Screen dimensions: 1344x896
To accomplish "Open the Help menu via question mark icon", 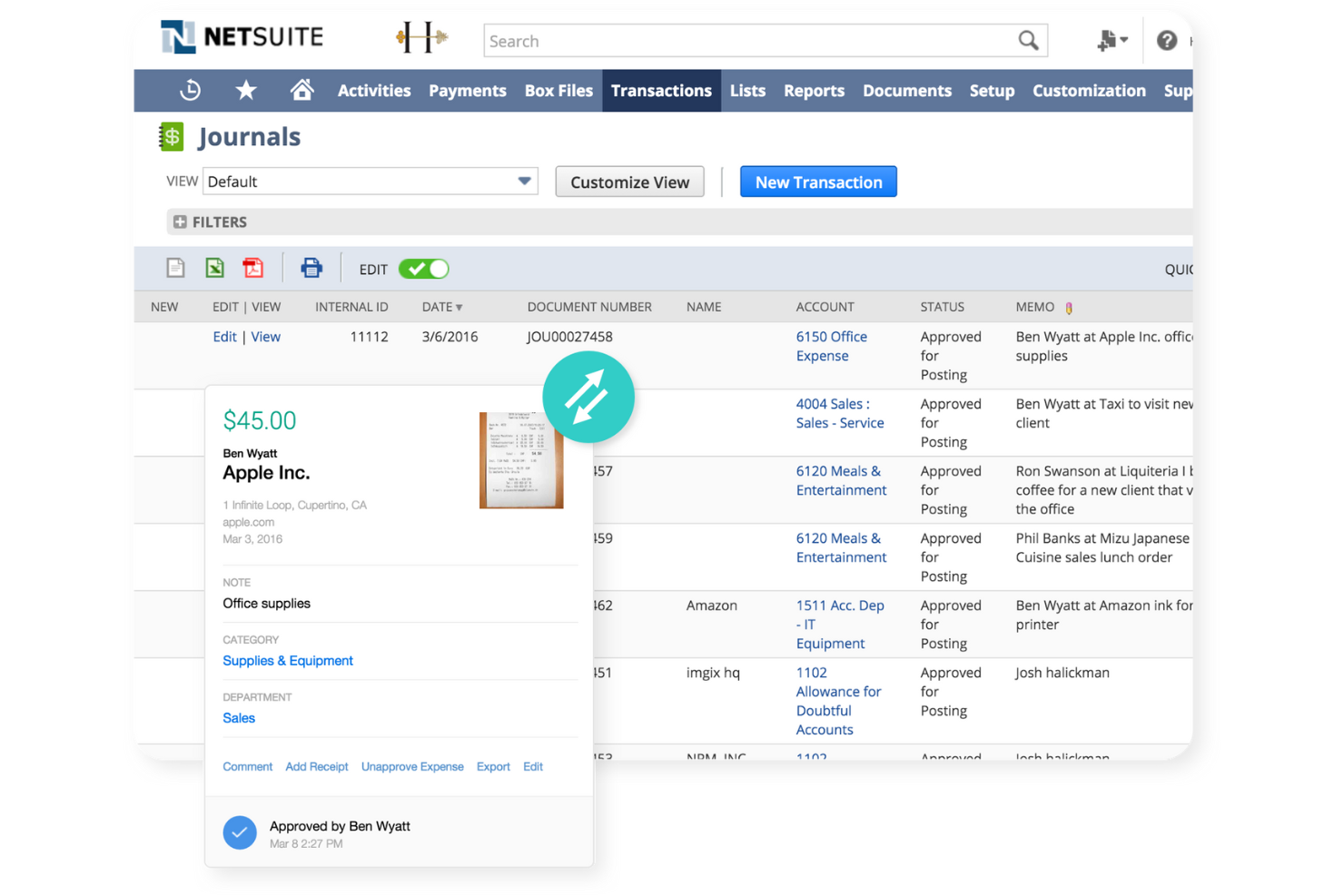I will coord(1167,40).
